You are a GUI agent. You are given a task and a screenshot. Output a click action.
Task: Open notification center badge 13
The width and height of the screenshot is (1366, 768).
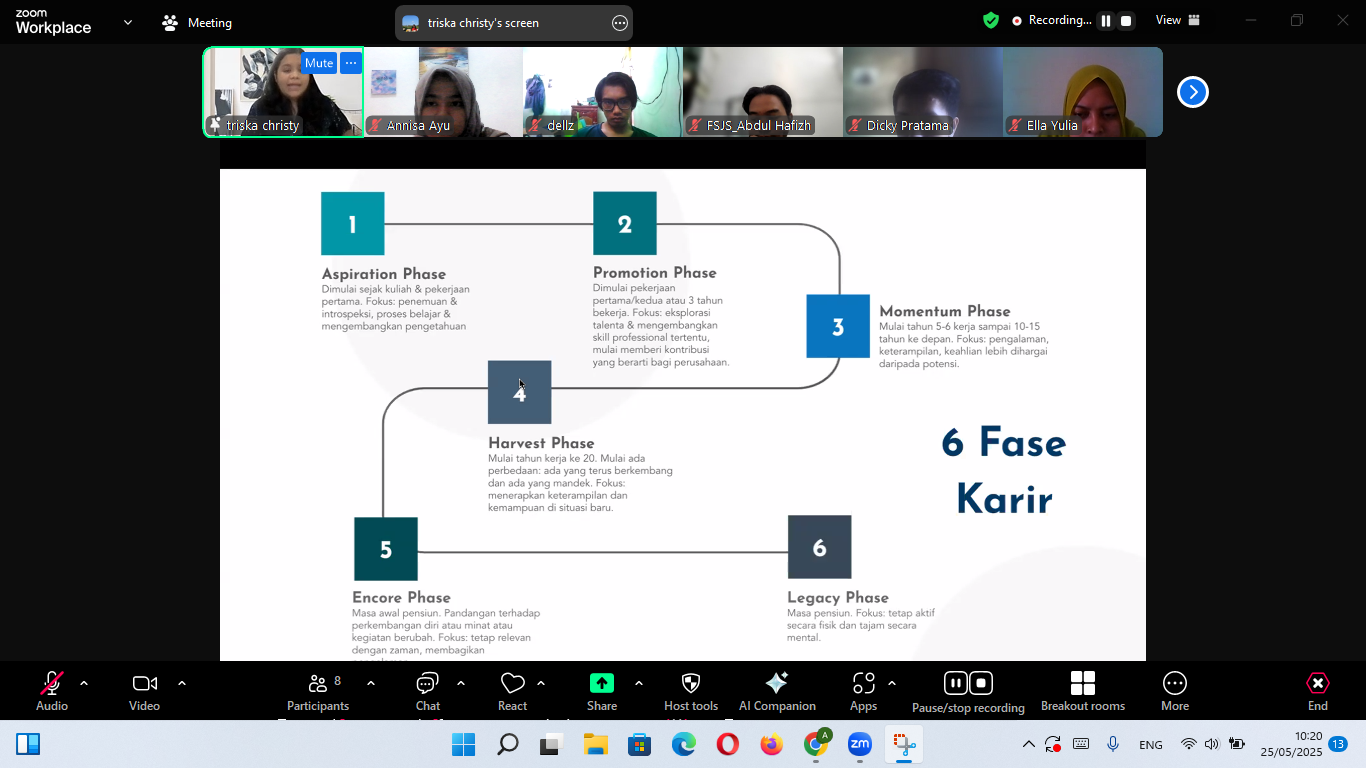[1338, 744]
